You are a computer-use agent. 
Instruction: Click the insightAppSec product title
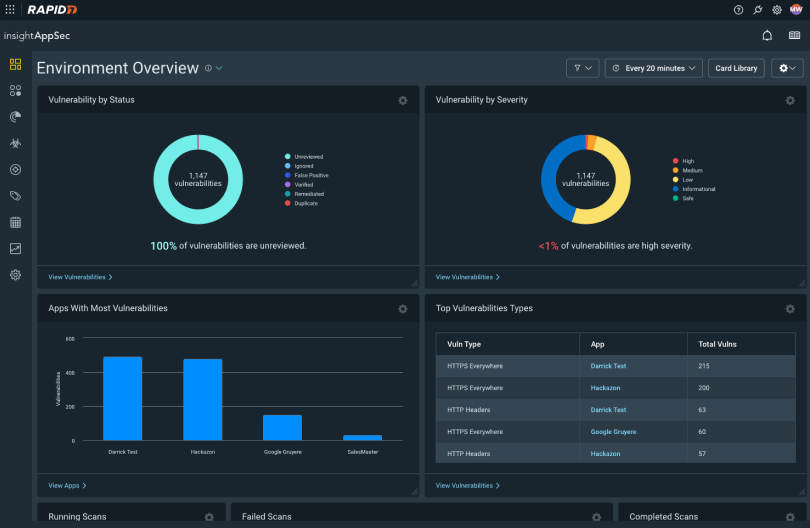coord(37,36)
